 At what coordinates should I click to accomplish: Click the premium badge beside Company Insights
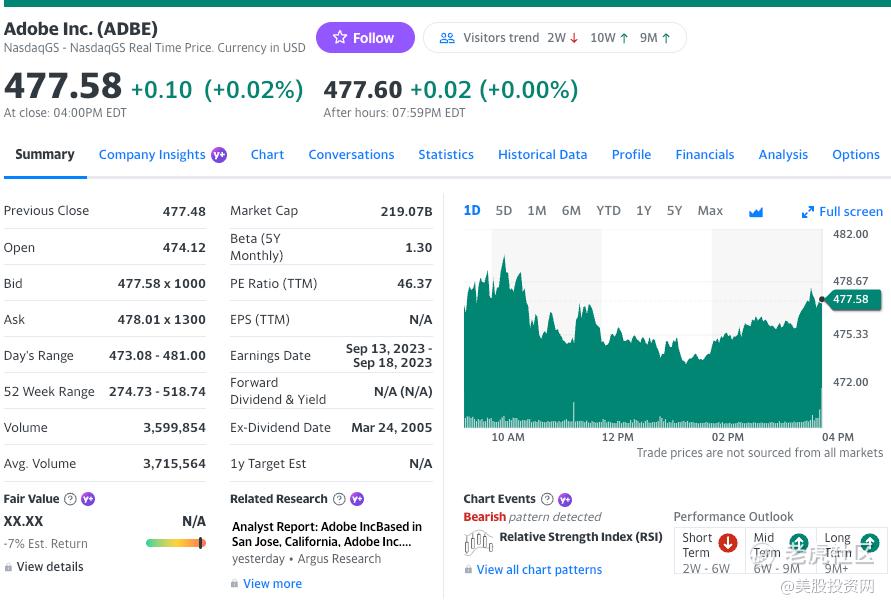pyautogui.click(x=219, y=155)
